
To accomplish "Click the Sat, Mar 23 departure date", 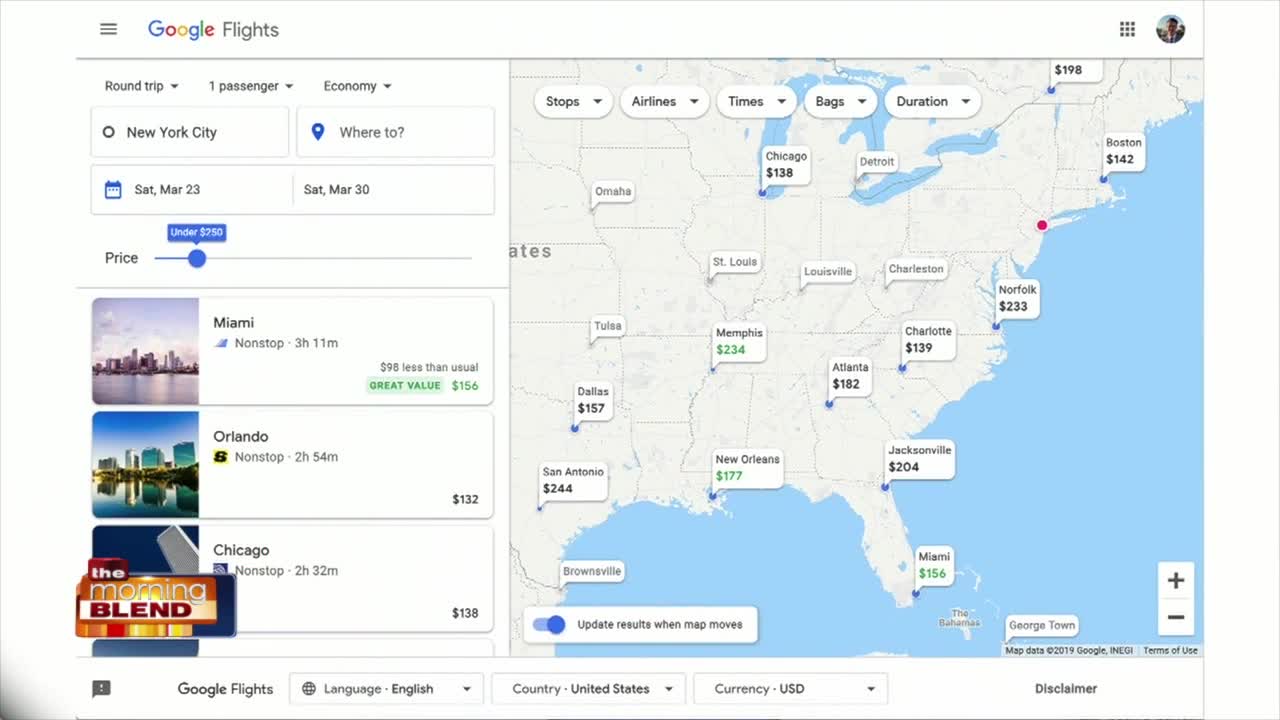I will click(192, 189).
